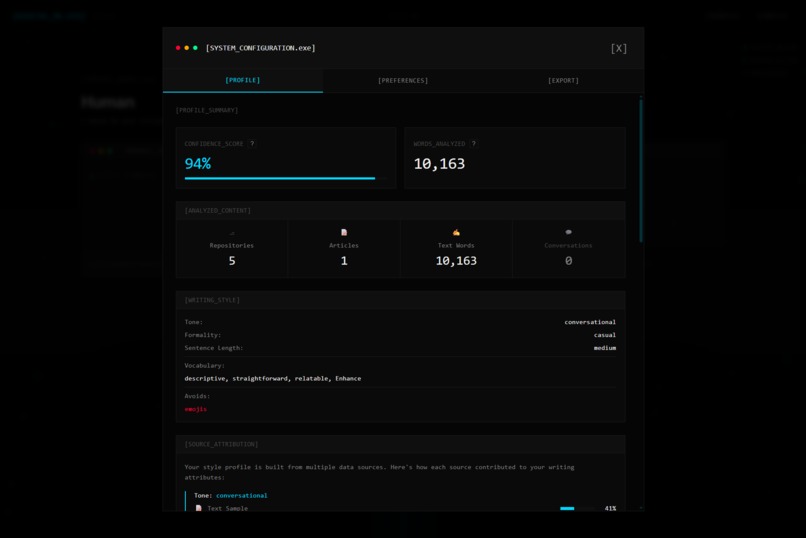Screen dimensions: 806x538
Task: Click the yellow window dot
Action: tap(187, 48)
